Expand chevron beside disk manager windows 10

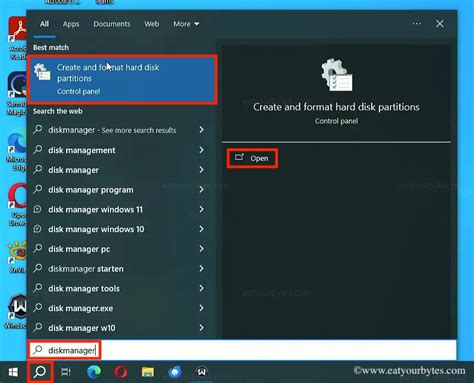(201, 229)
